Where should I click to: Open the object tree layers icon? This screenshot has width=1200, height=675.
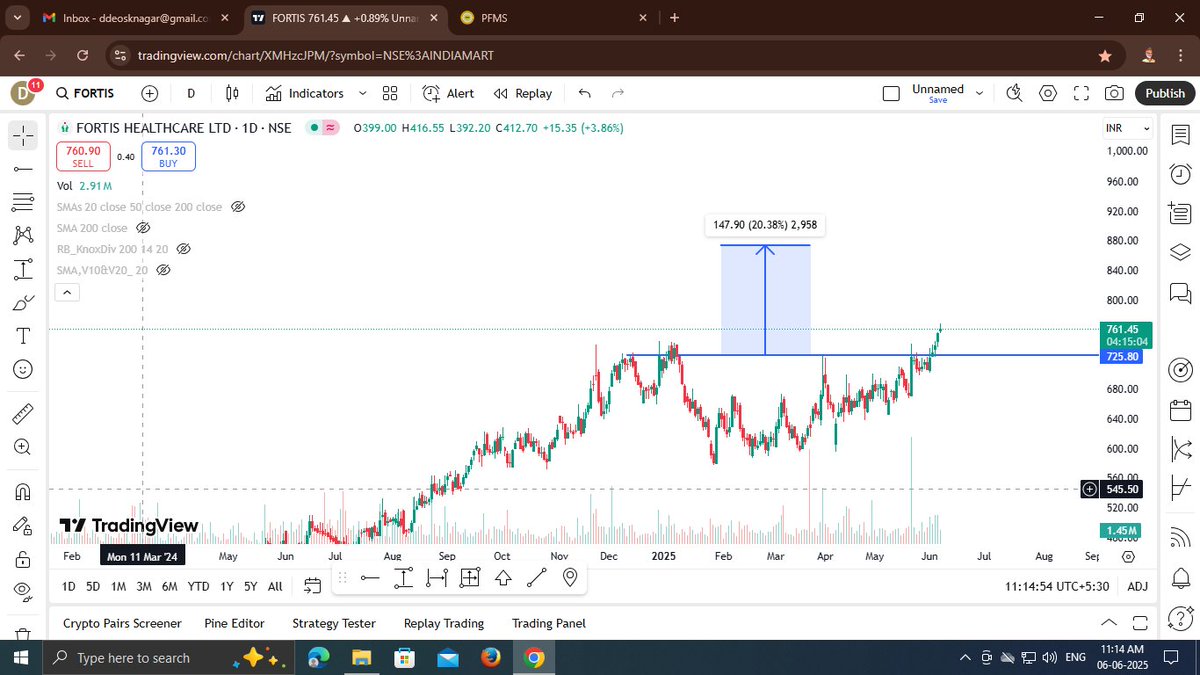coord(1180,251)
